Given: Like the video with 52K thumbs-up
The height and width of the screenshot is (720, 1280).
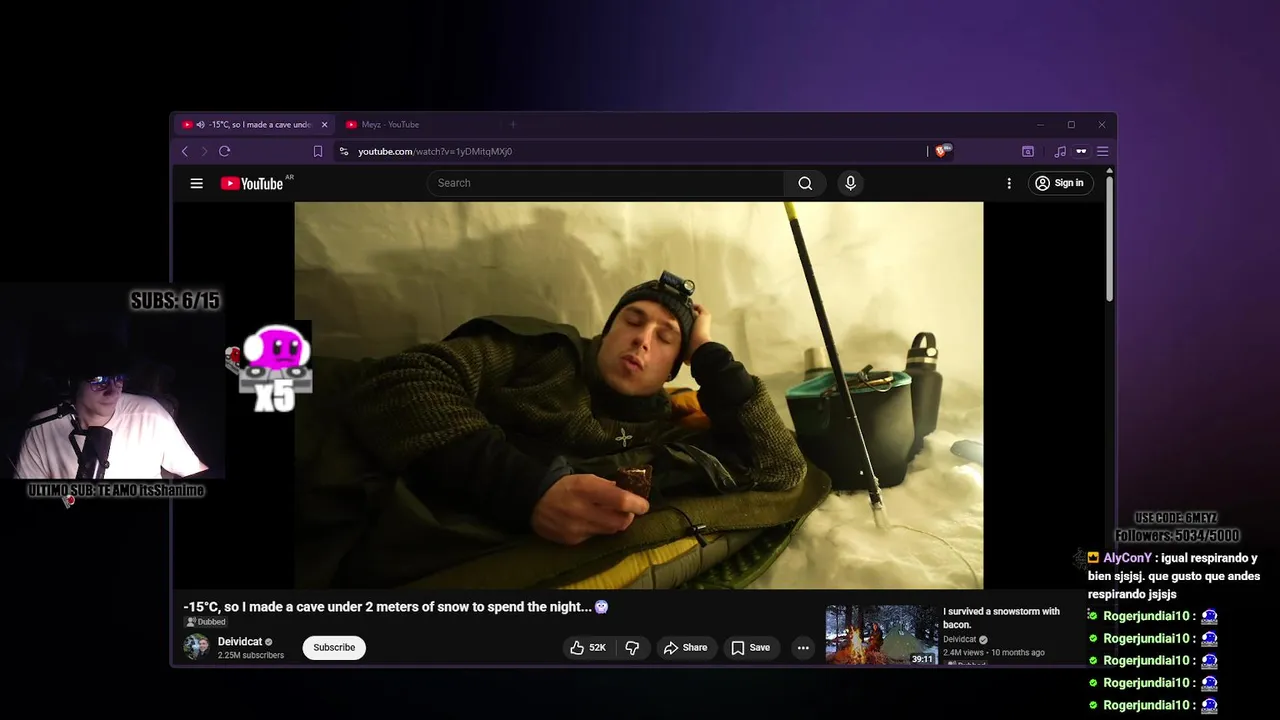Looking at the screenshot, I should 588,648.
